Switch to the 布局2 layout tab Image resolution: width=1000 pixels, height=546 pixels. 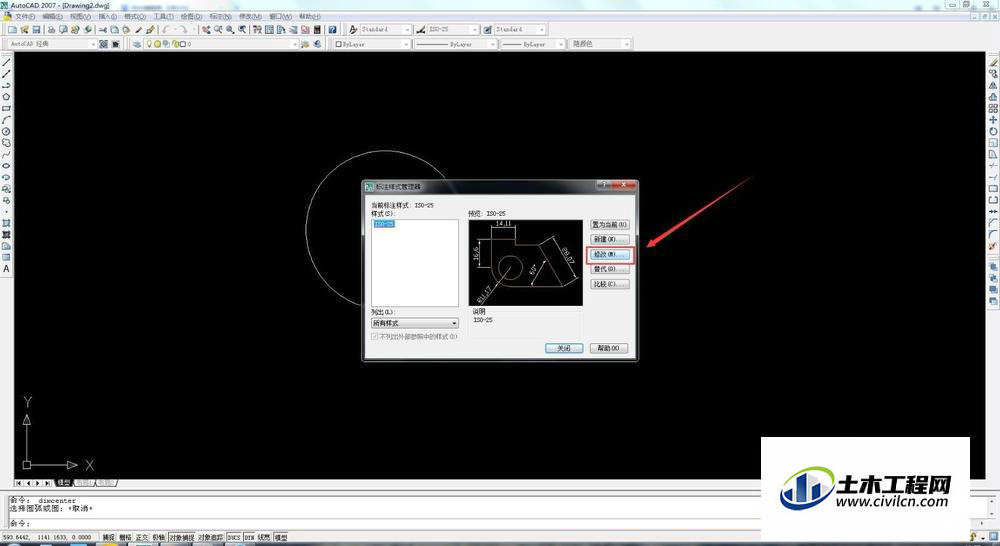coord(106,483)
